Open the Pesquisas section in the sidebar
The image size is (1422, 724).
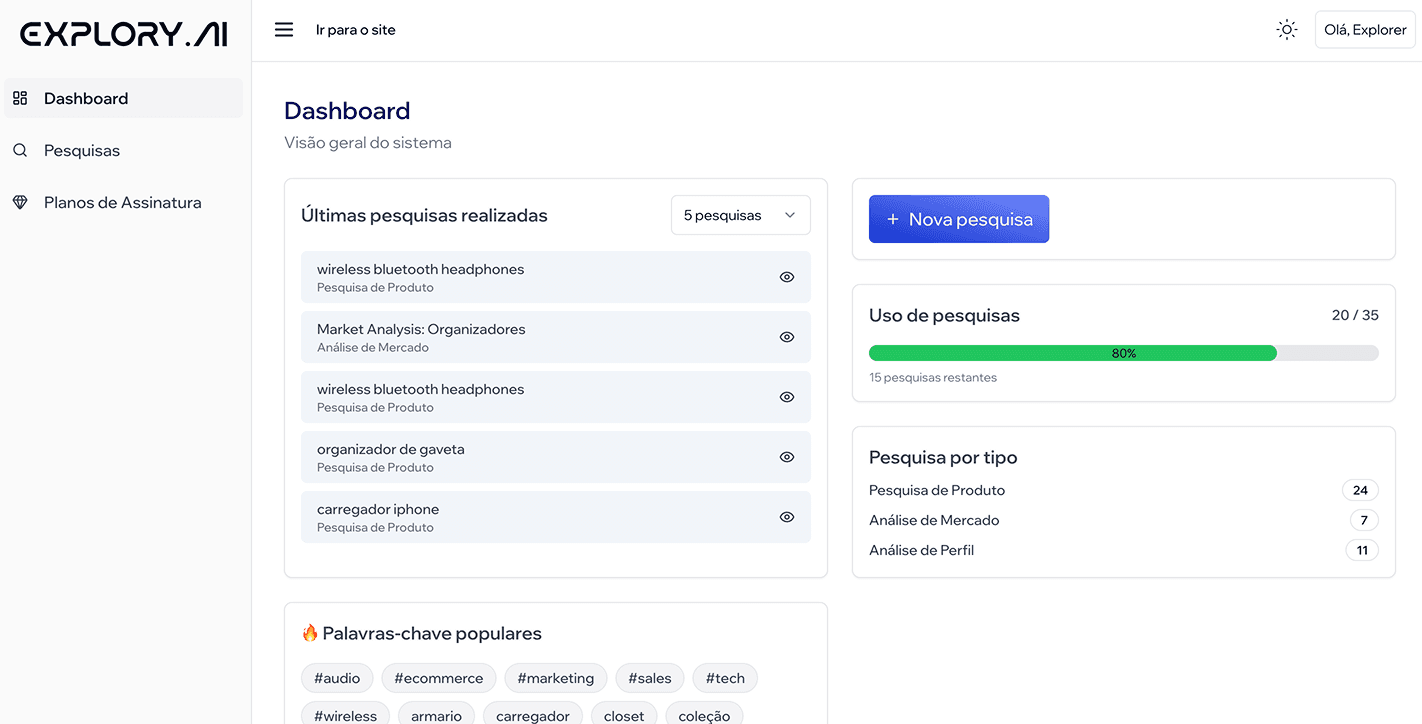pos(82,150)
